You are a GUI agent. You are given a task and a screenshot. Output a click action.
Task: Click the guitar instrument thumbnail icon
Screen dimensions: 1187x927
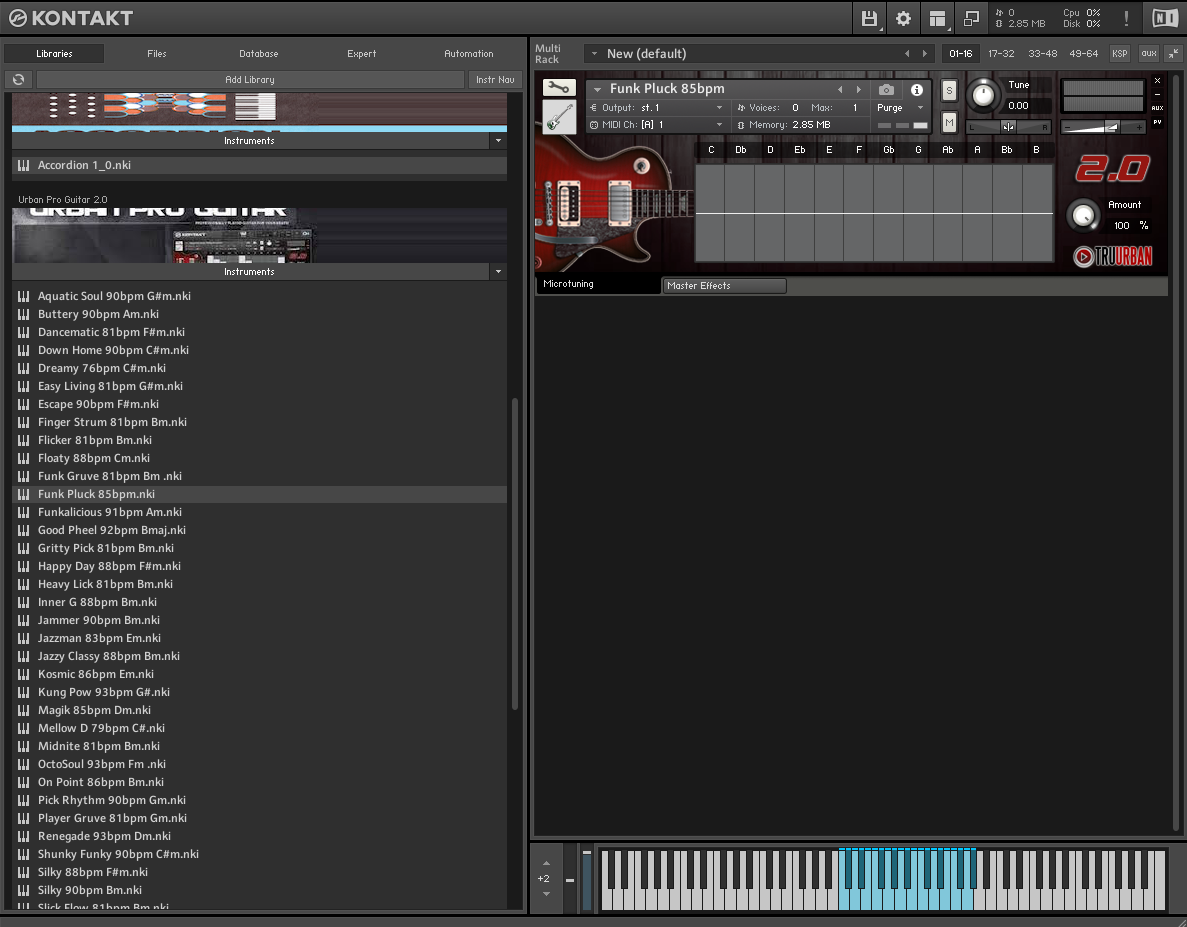pyautogui.click(x=559, y=117)
